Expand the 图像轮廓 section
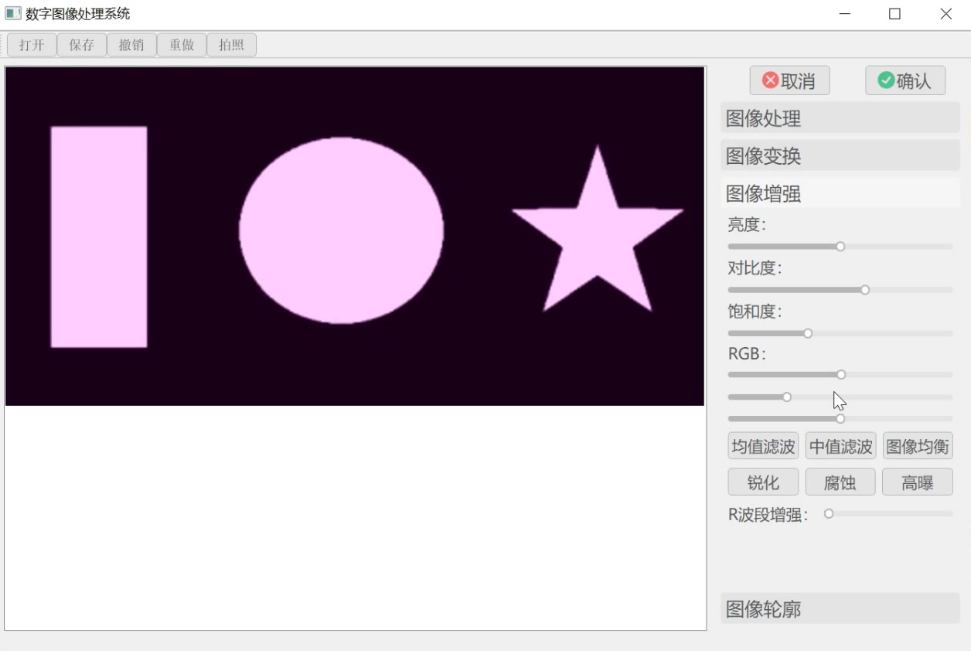 coord(840,609)
